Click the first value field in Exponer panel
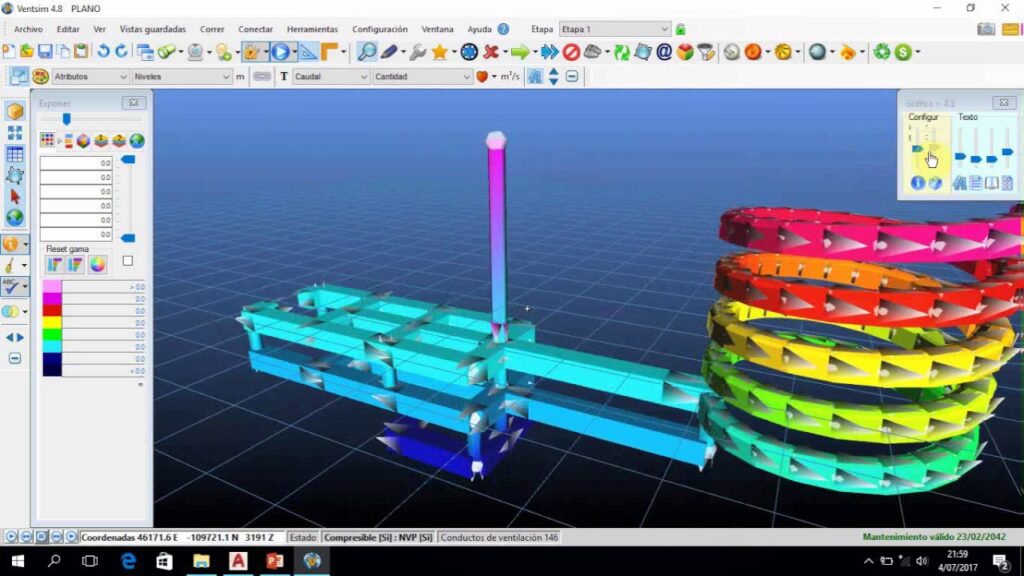Image resolution: width=1024 pixels, height=576 pixels. pos(76,163)
